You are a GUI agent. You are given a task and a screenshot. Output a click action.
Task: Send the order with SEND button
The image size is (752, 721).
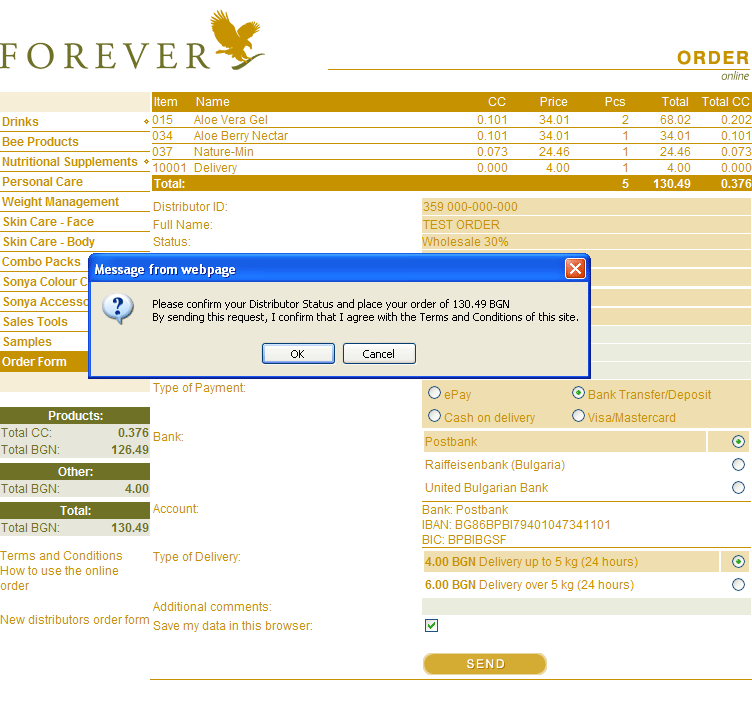[485, 664]
